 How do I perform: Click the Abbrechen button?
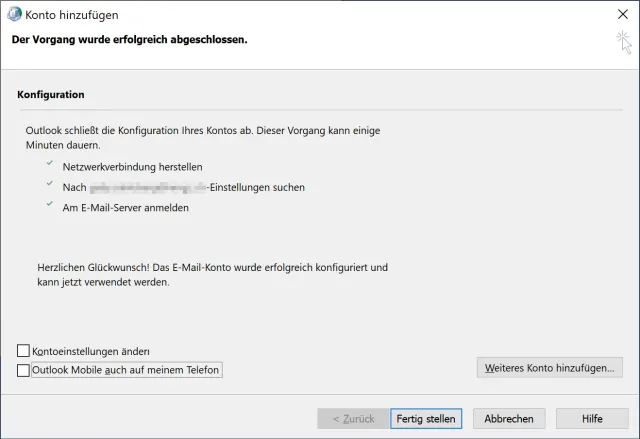509,419
